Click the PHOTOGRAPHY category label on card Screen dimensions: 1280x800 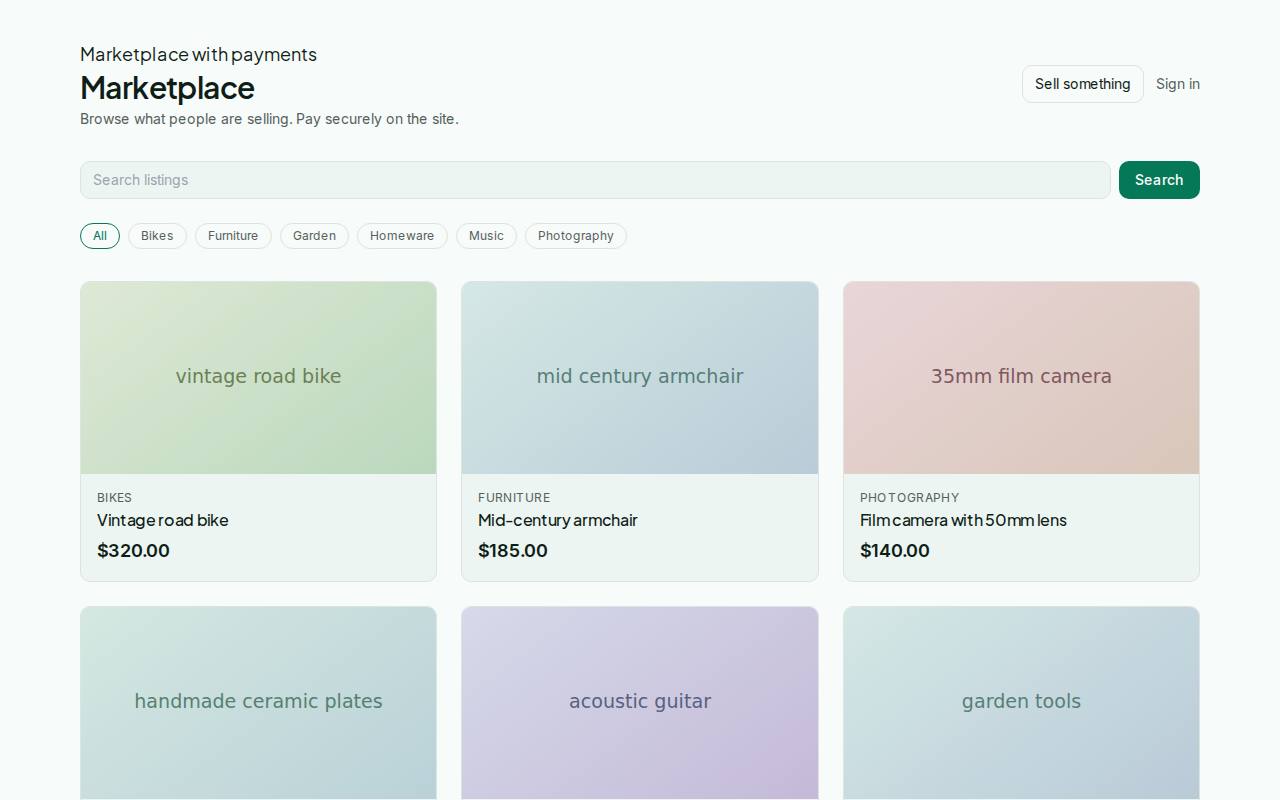910,497
